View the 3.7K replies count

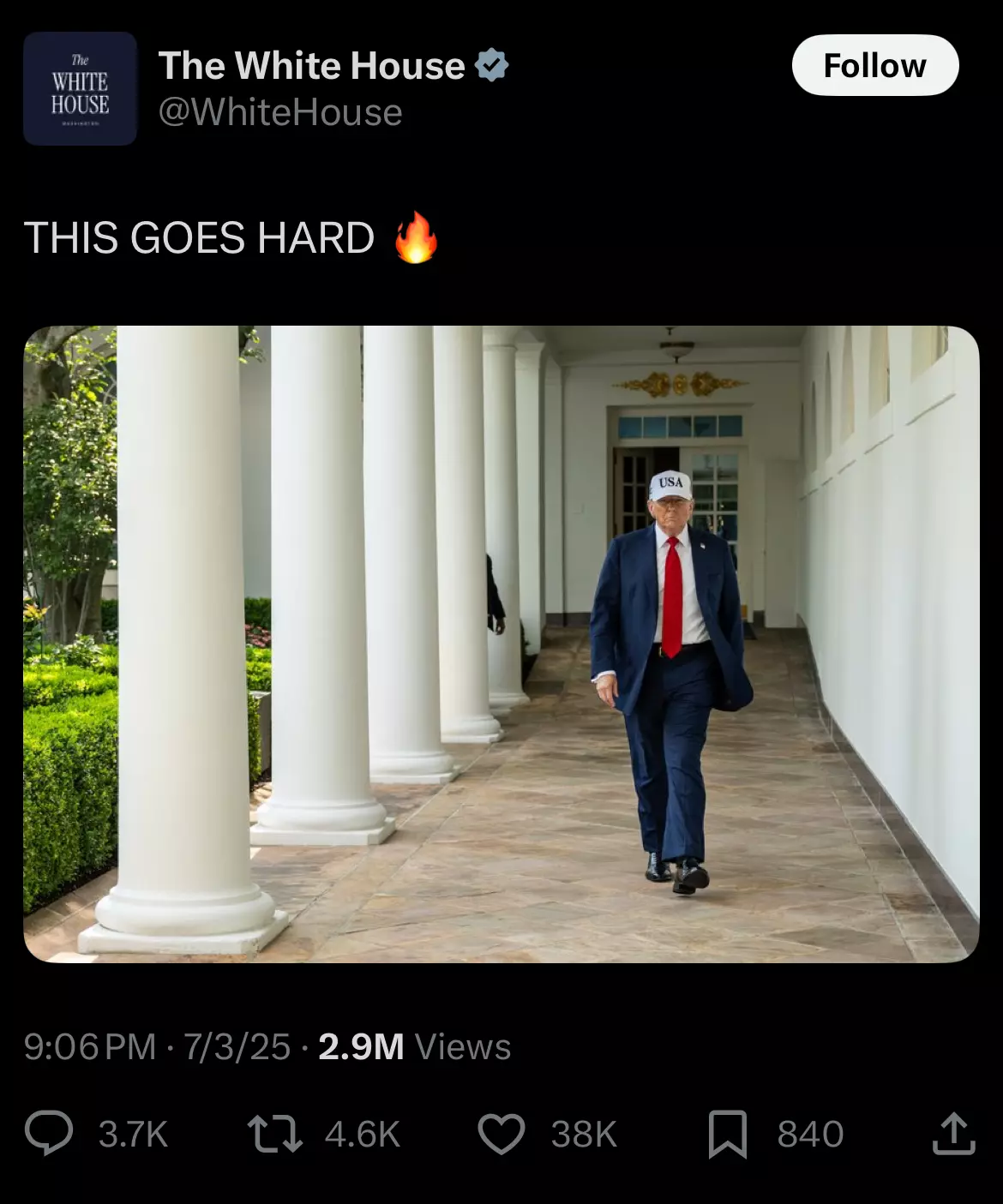133,1134
